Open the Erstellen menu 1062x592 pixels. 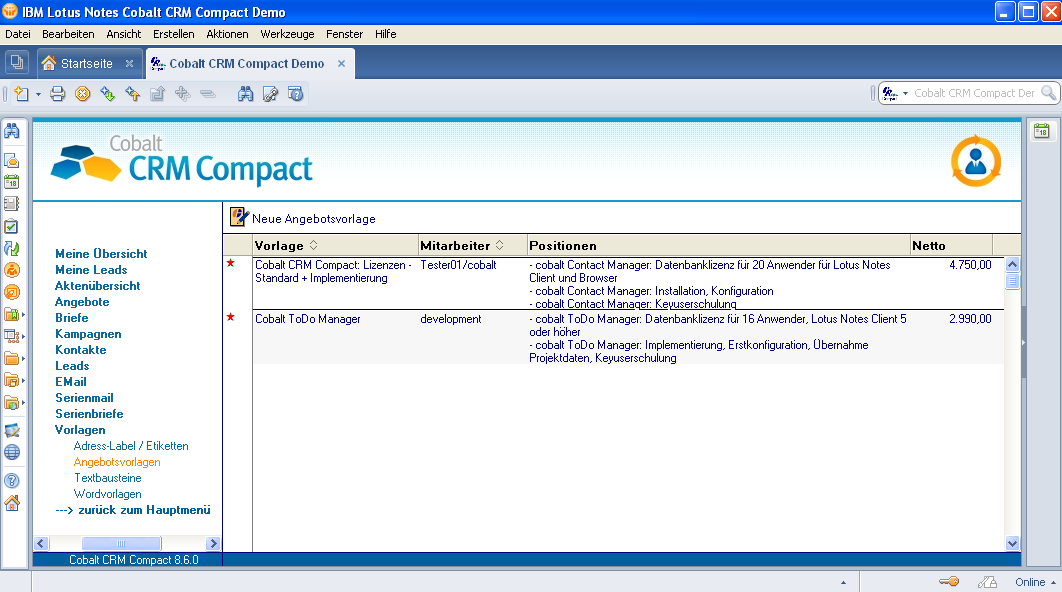pos(173,34)
